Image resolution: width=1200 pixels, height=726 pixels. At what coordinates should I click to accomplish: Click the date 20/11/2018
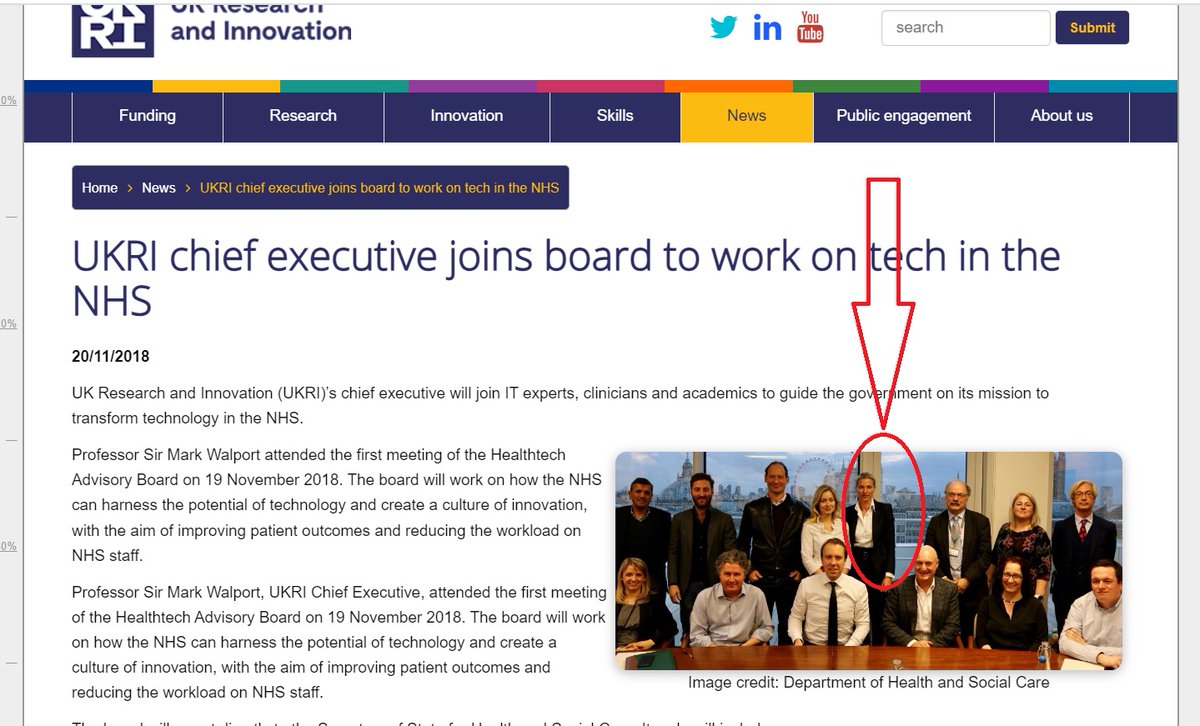point(111,356)
